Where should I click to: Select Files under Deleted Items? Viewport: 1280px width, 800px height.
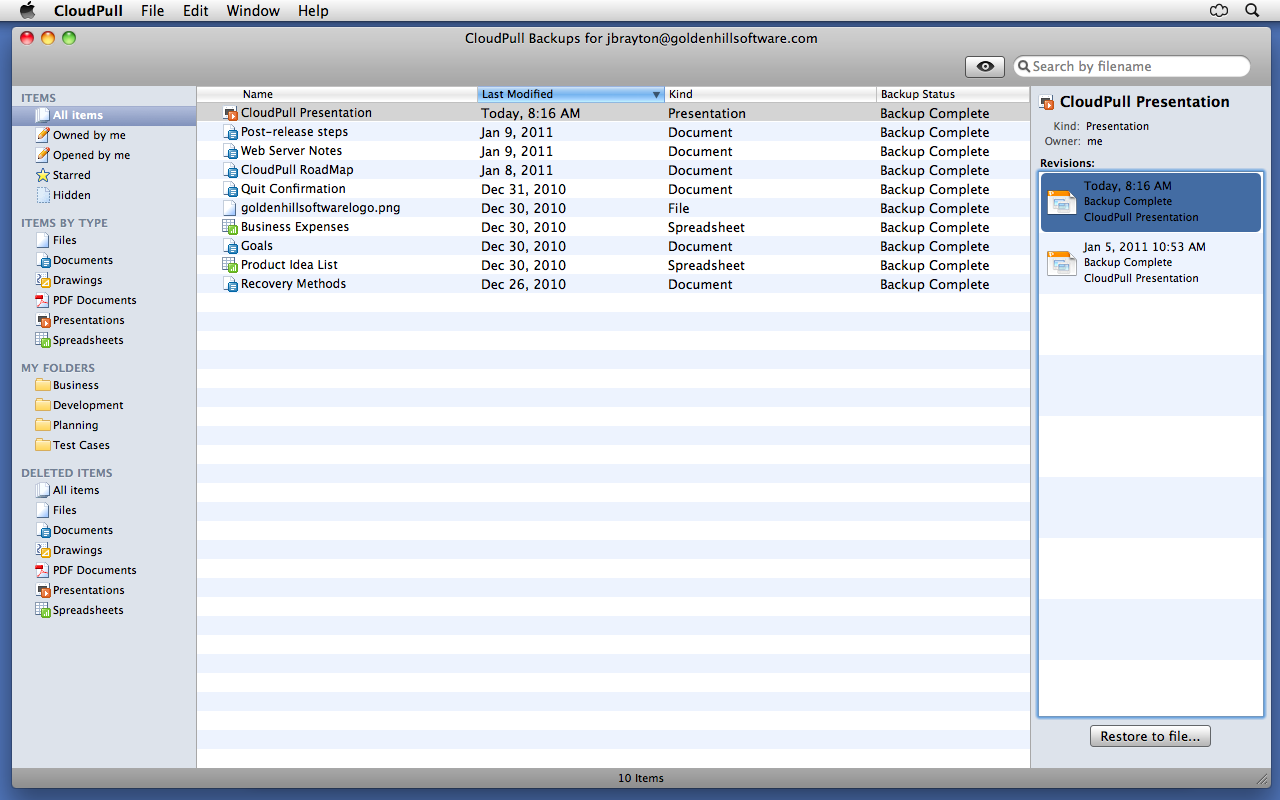(x=65, y=510)
